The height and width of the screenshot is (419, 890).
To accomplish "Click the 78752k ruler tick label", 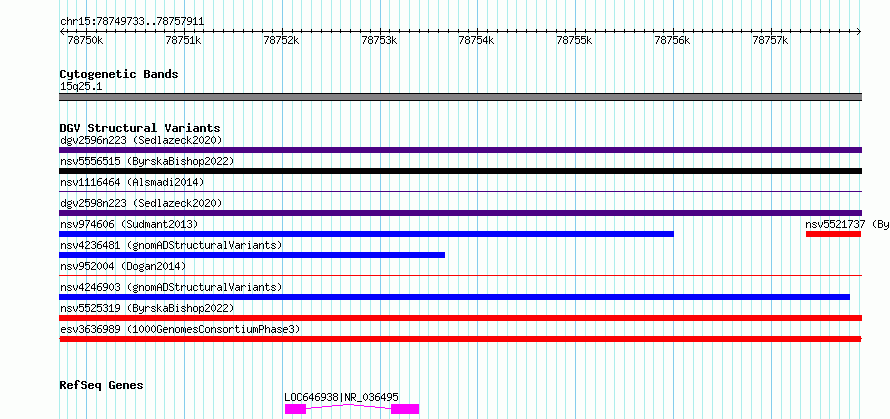I will 282,40.
